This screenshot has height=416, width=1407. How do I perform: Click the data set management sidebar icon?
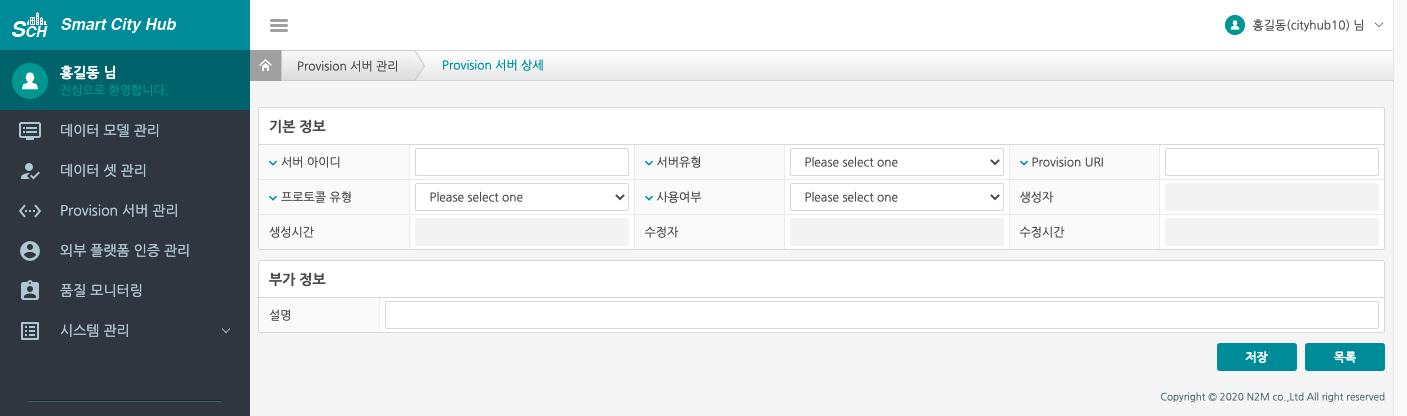pyautogui.click(x=30, y=170)
